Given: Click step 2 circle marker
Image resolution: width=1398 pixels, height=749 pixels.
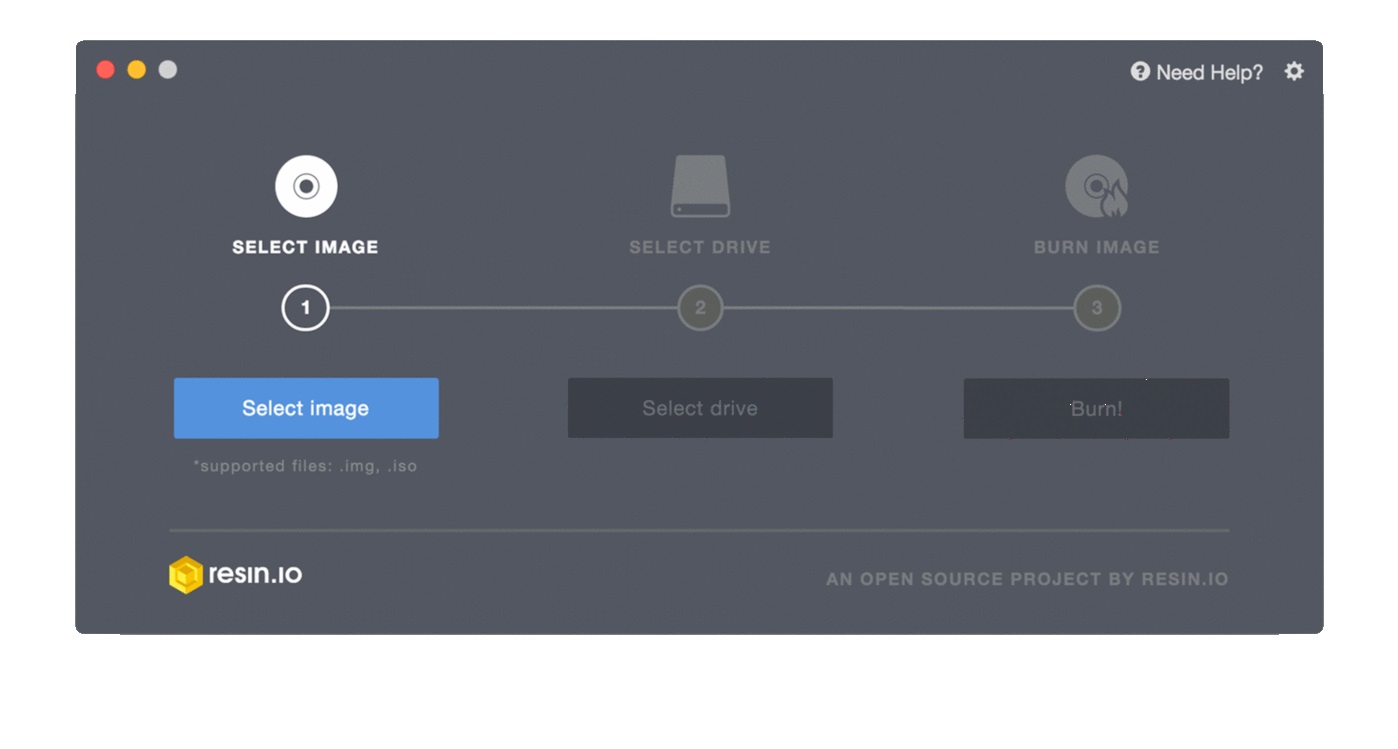Looking at the screenshot, I should tap(700, 308).
